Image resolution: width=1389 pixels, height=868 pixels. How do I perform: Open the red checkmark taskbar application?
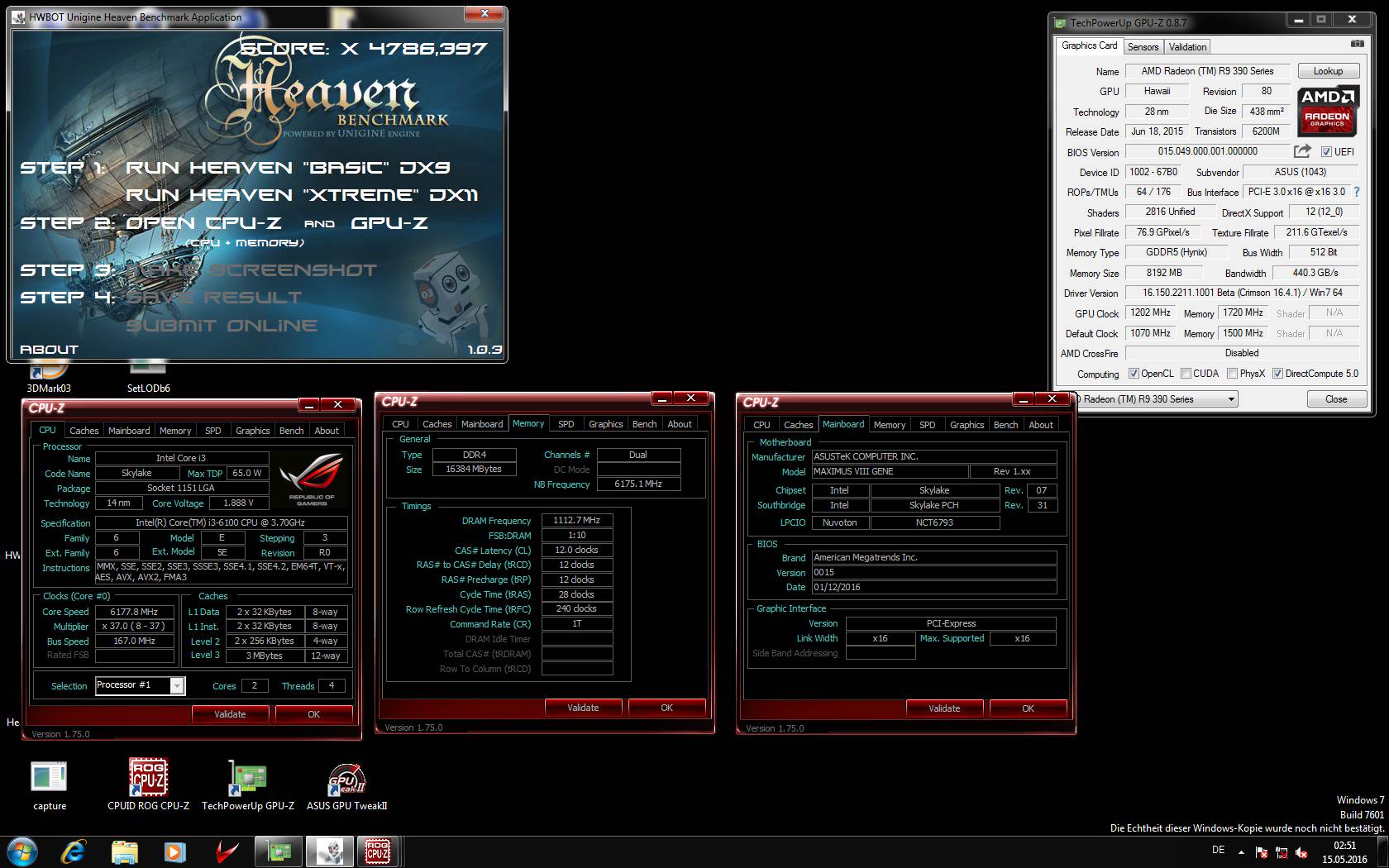tap(226, 851)
